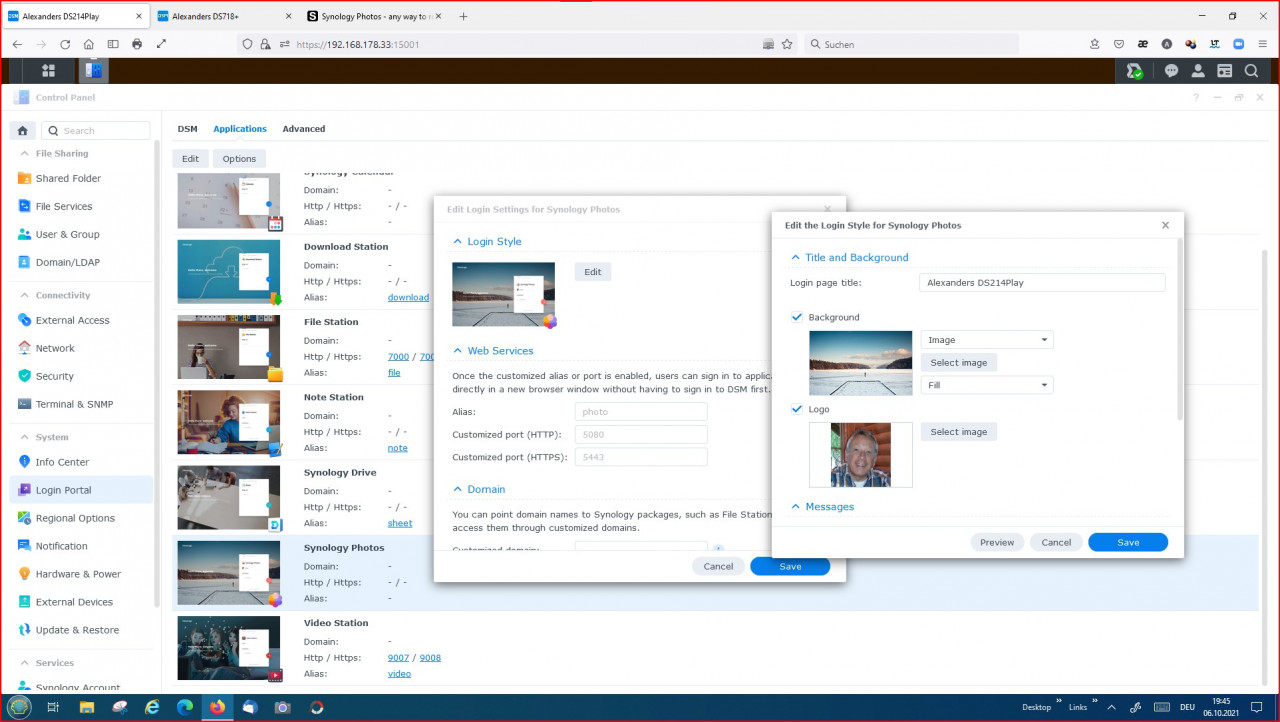
Task: Uncheck the Background checkbox
Action: pos(797,317)
